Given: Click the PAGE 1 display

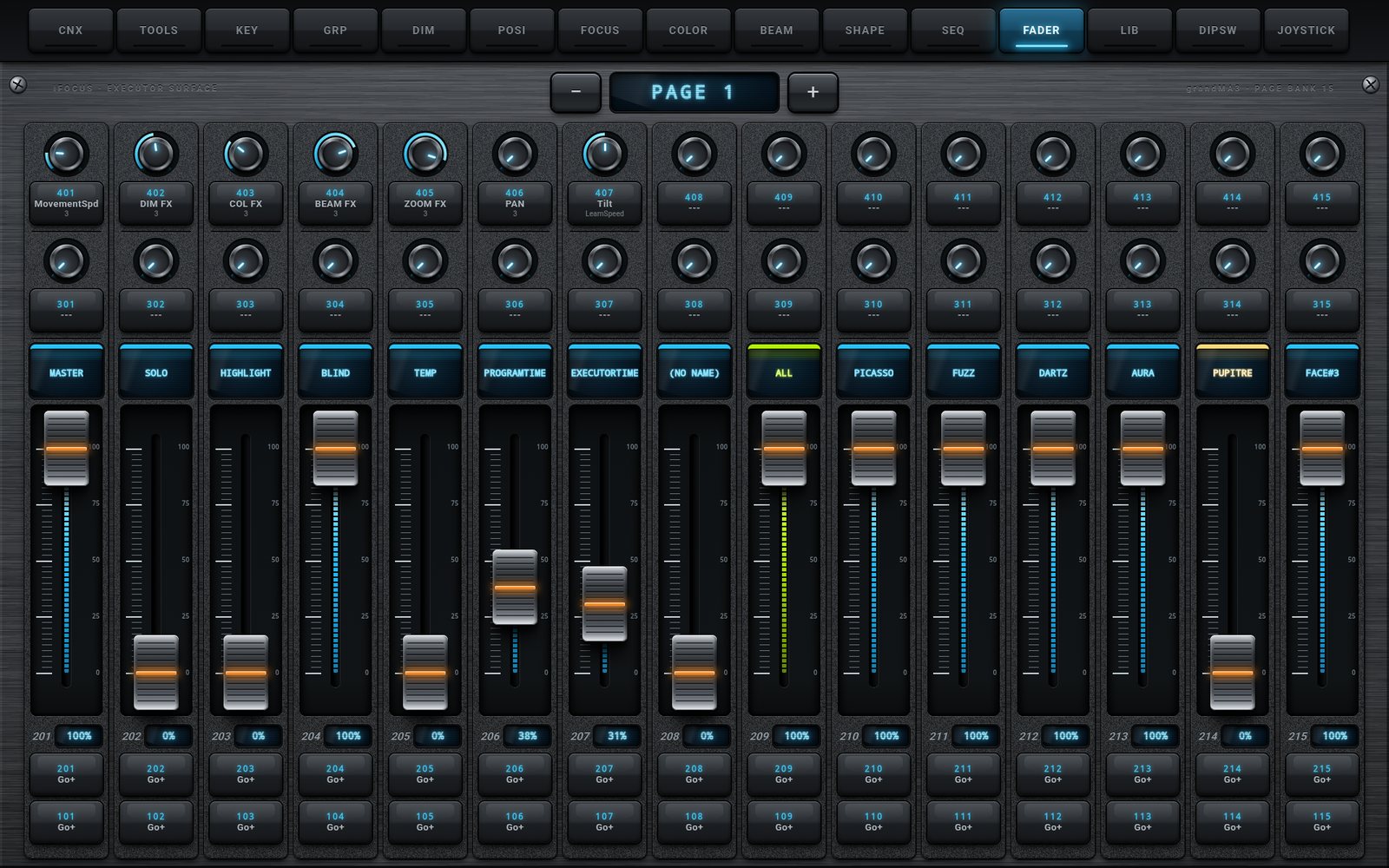Looking at the screenshot, I should [x=694, y=92].
